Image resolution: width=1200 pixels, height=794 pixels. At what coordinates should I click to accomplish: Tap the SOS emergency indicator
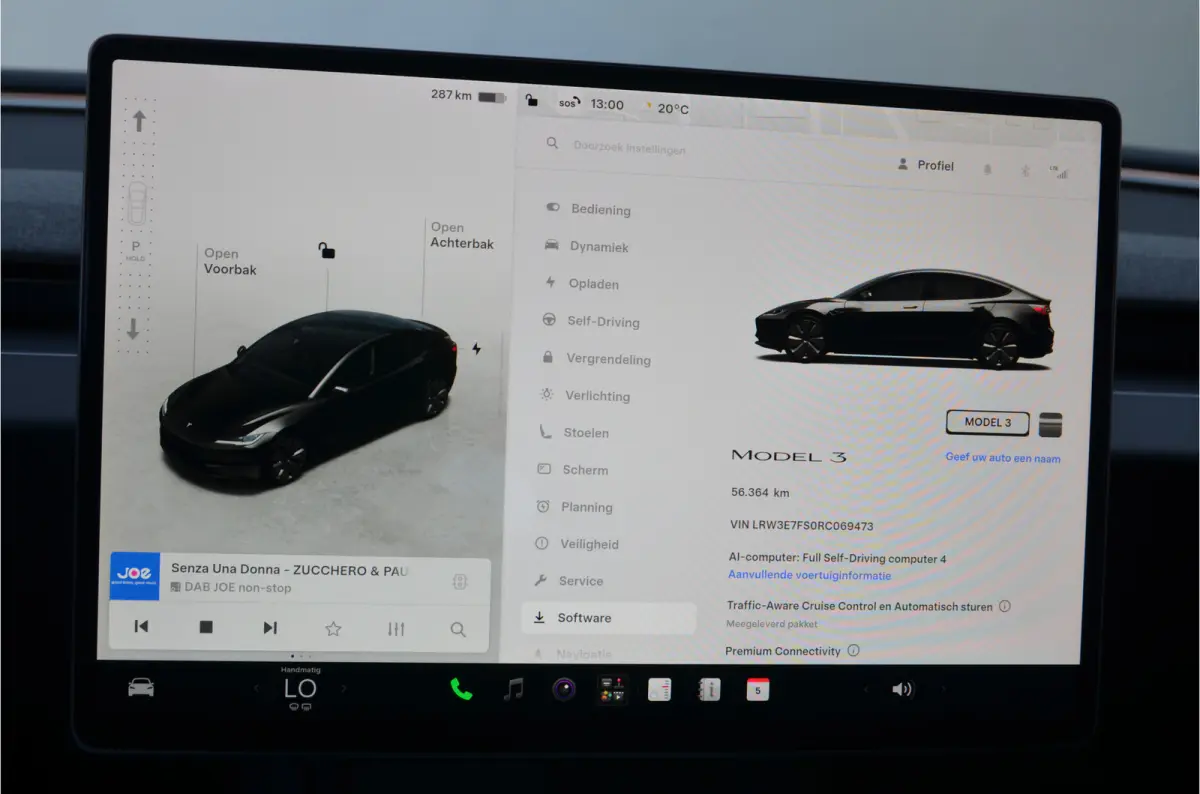pos(569,103)
